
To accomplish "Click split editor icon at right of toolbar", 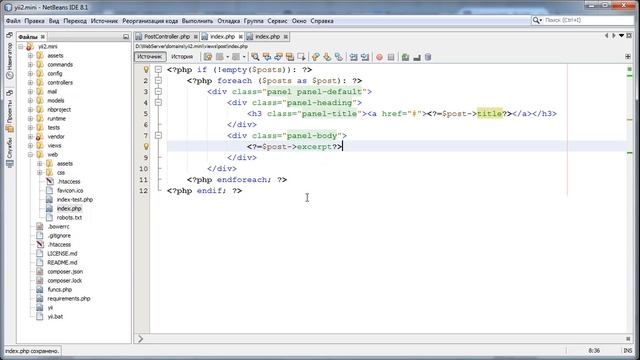I will 628,56.
